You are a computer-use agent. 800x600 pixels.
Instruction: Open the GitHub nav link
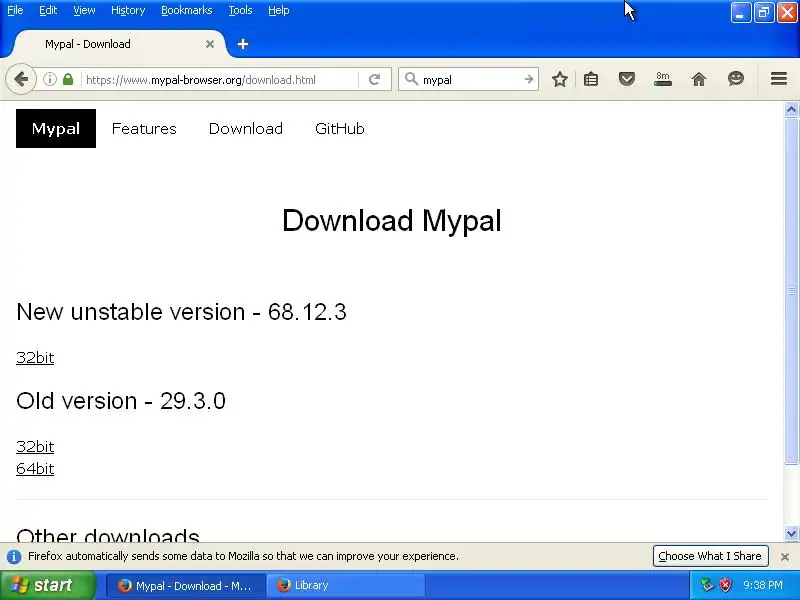340,129
